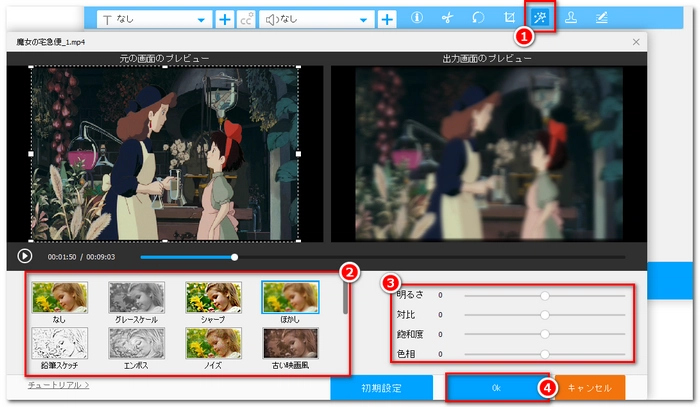Open the subtitle edit pencil icon
The height and width of the screenshot is (407, 700).
pyautogui.click(x=602, y=18)
